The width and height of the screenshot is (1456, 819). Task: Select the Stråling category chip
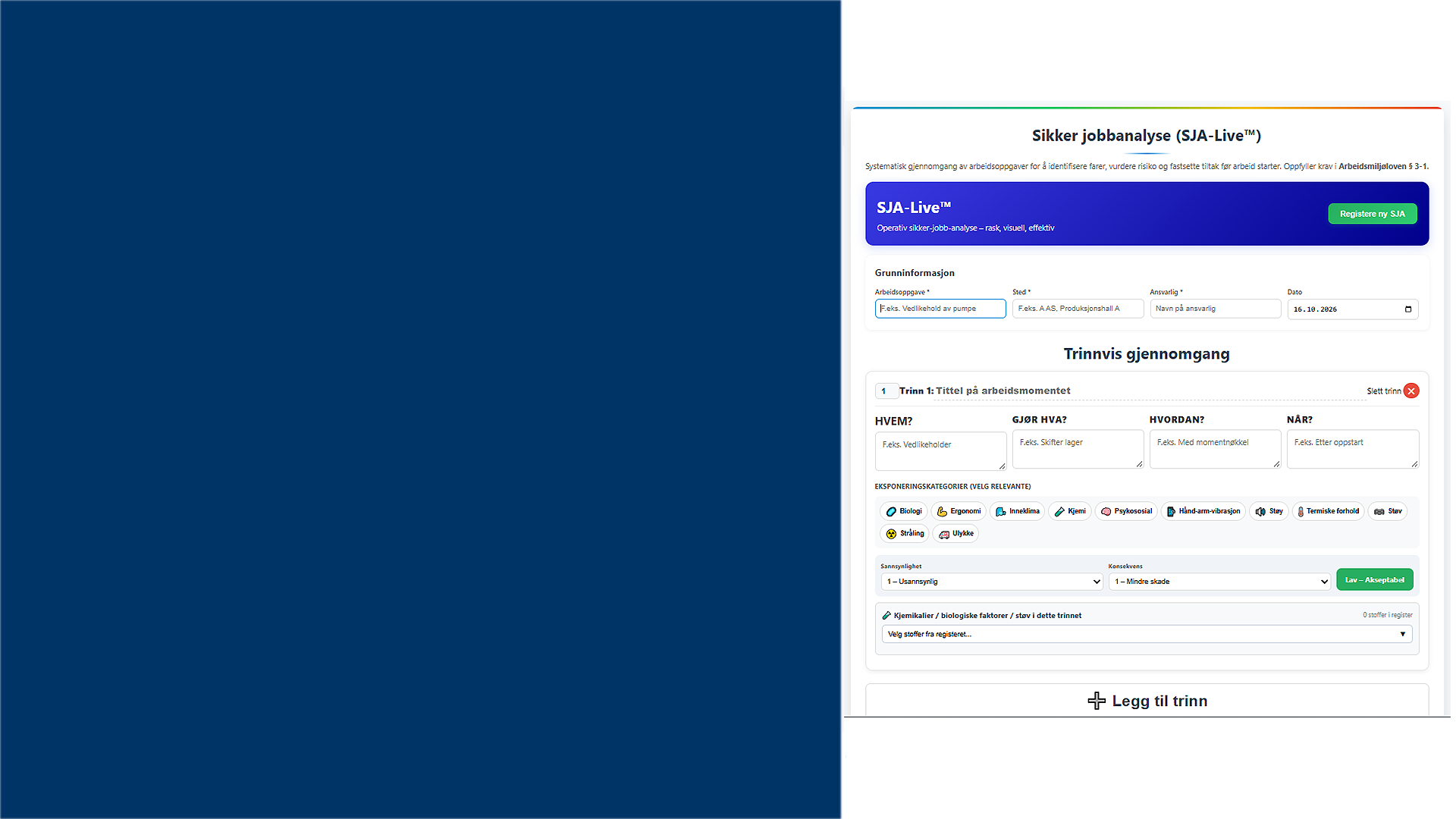(905, 533)
